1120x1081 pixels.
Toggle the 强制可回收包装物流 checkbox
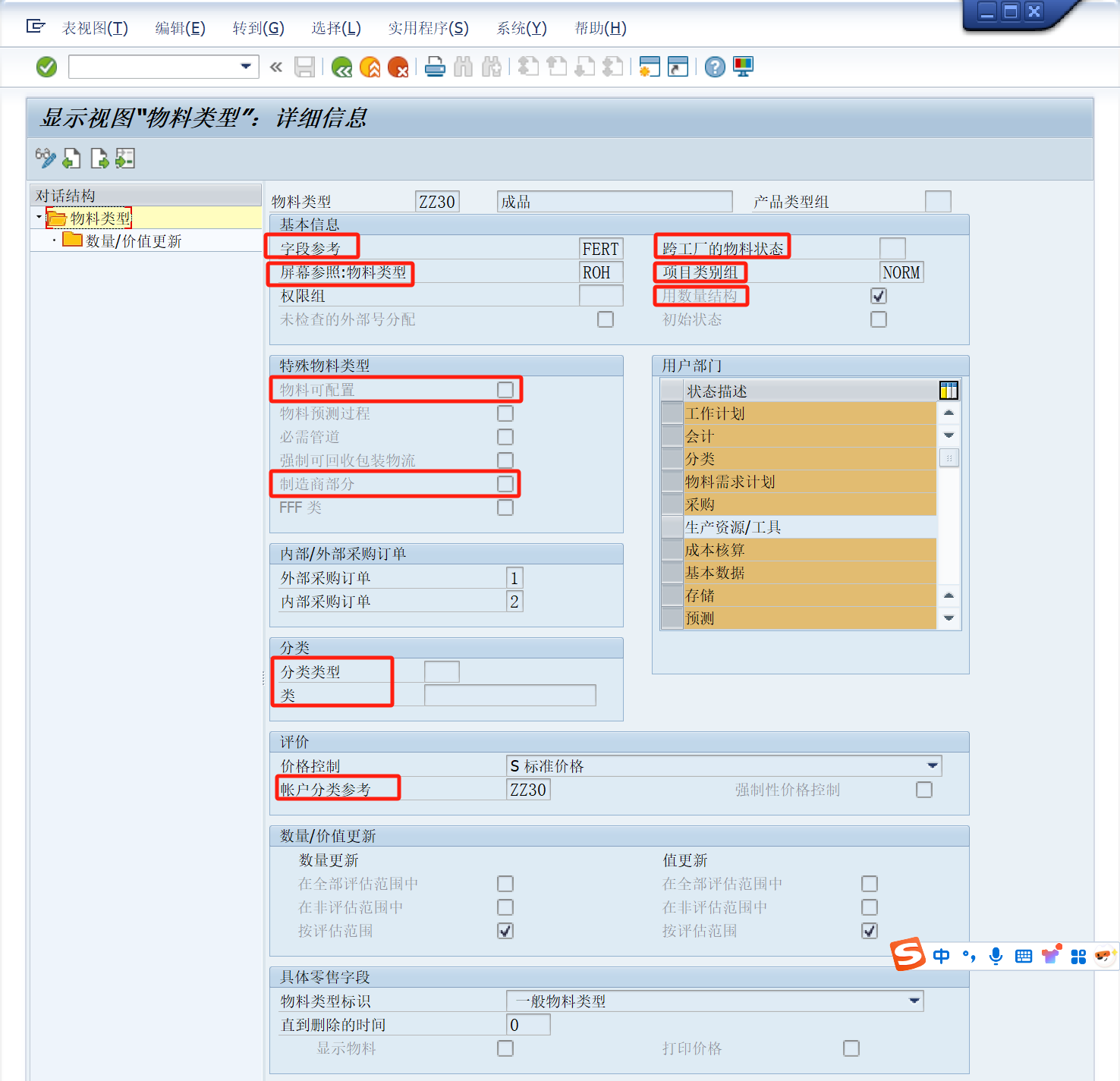click(505, 460)
